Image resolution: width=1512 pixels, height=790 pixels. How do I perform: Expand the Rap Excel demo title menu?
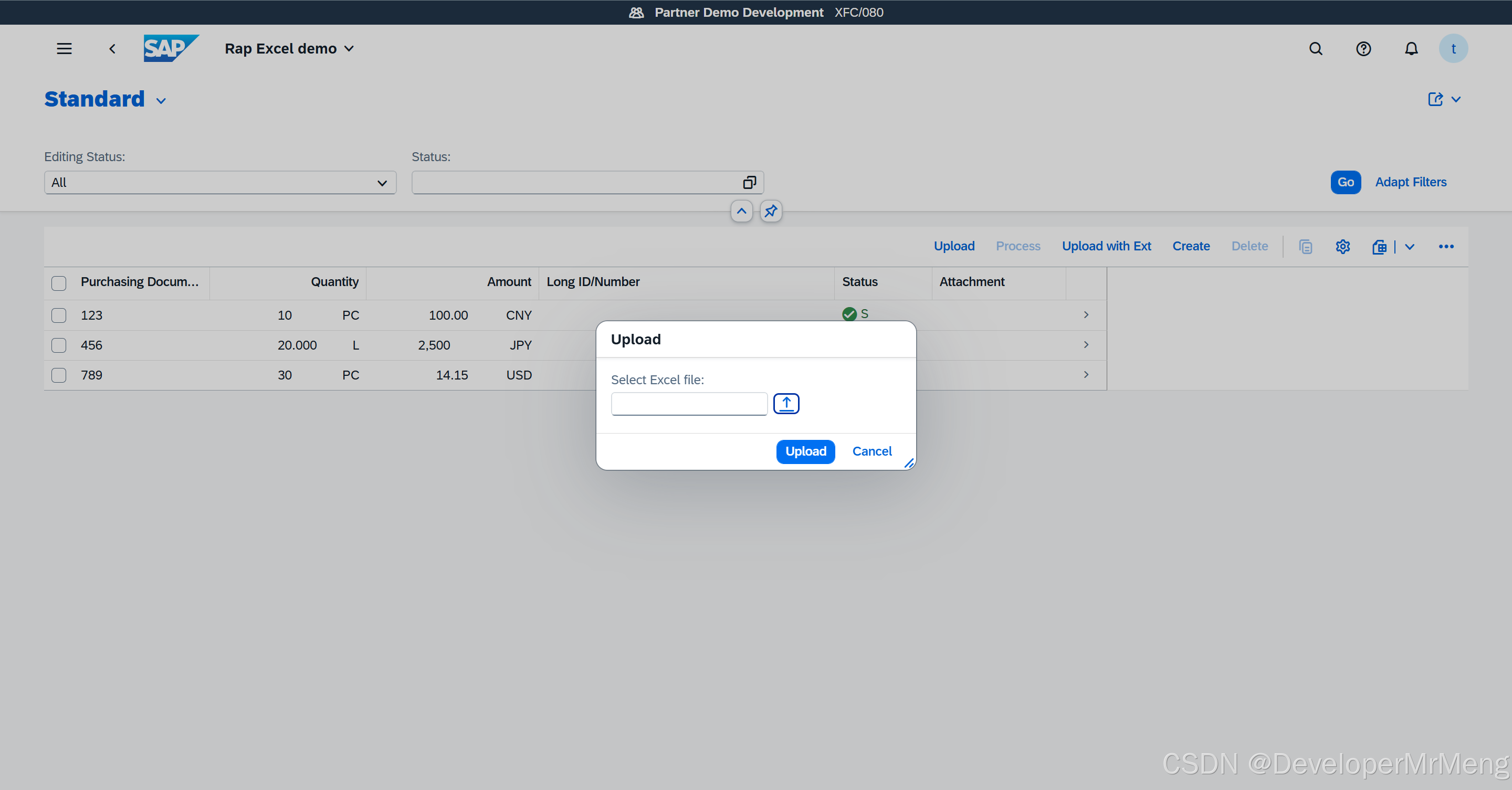click(x=349, y=49)
